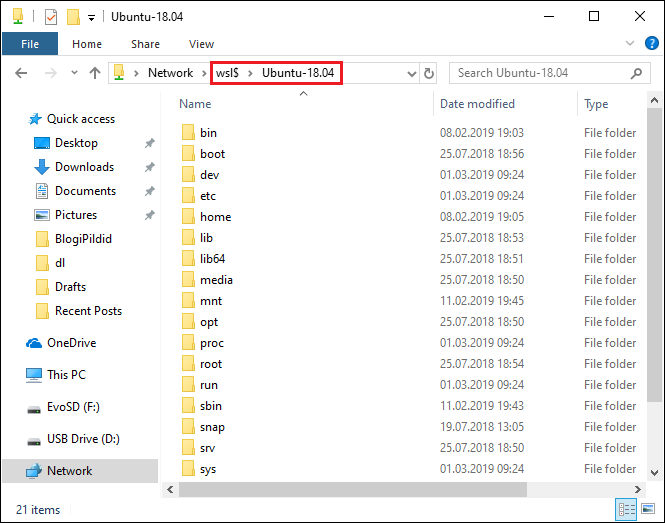Click the pin icon beside Documents
Screen dimensions: 665x523
150,191
